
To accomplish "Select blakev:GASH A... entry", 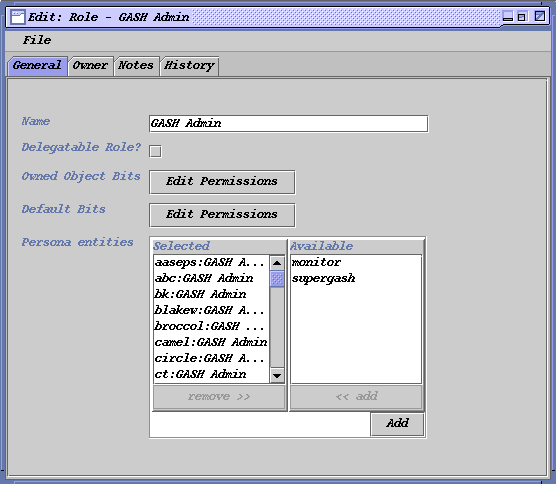I will point(211,310).
